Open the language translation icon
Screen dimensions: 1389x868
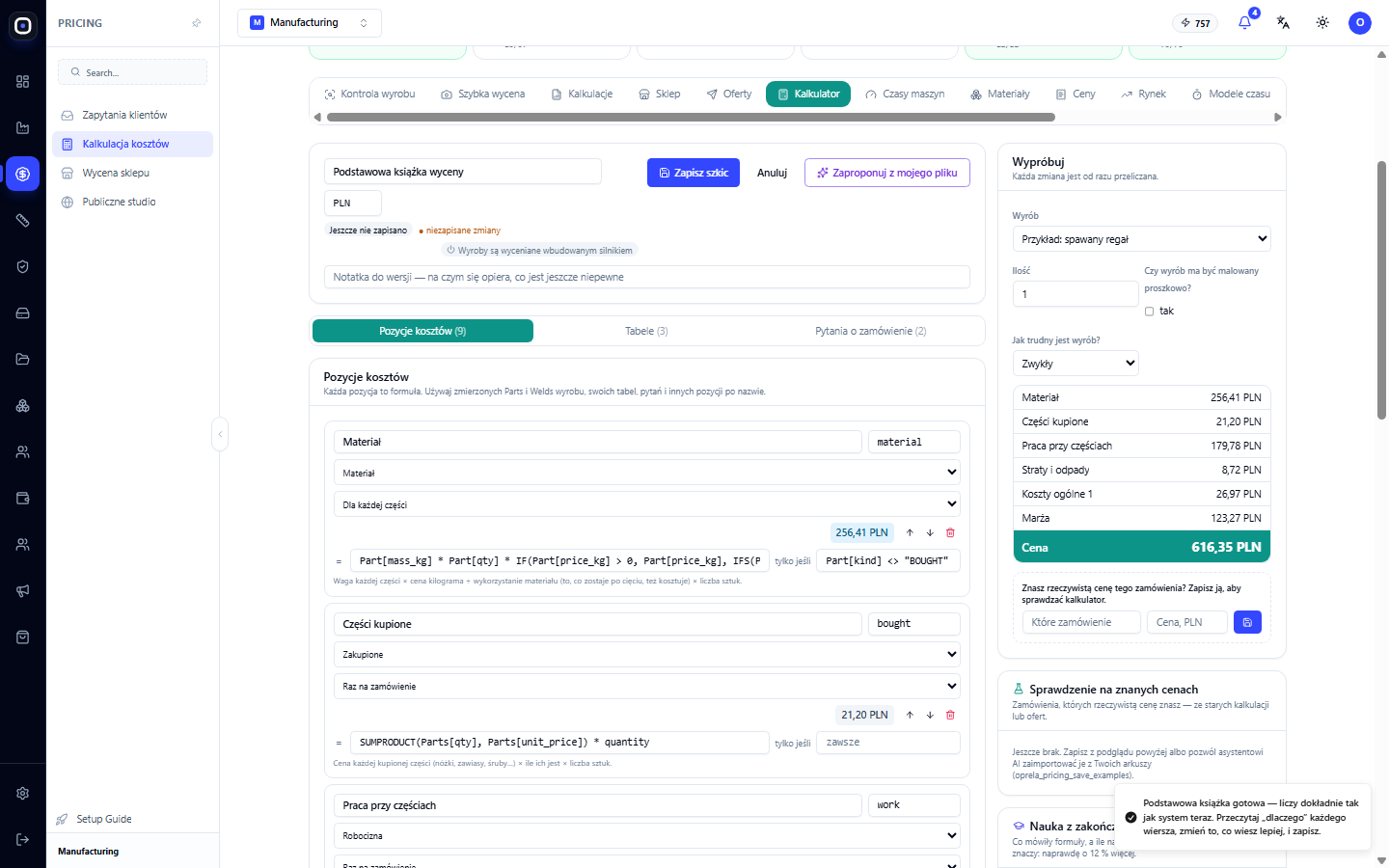coord(1283,22)
